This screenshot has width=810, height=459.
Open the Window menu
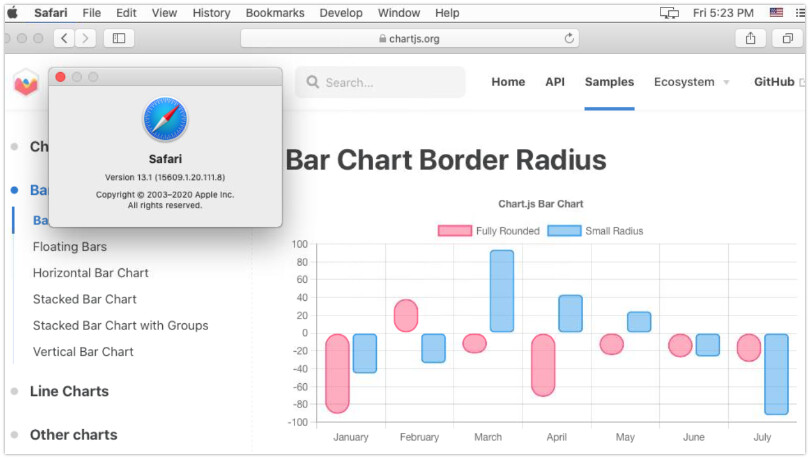click(399, 13)
